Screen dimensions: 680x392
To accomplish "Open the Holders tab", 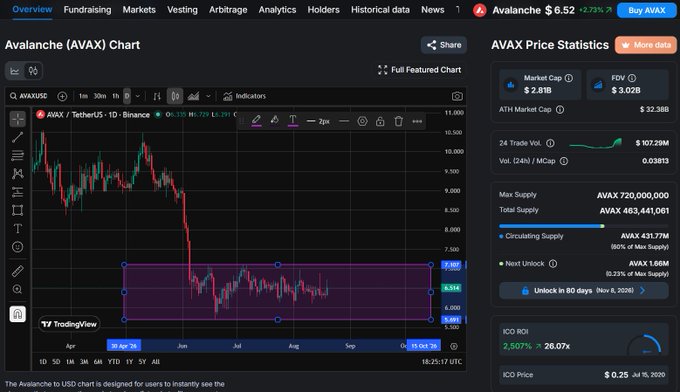I will (324, 10).
